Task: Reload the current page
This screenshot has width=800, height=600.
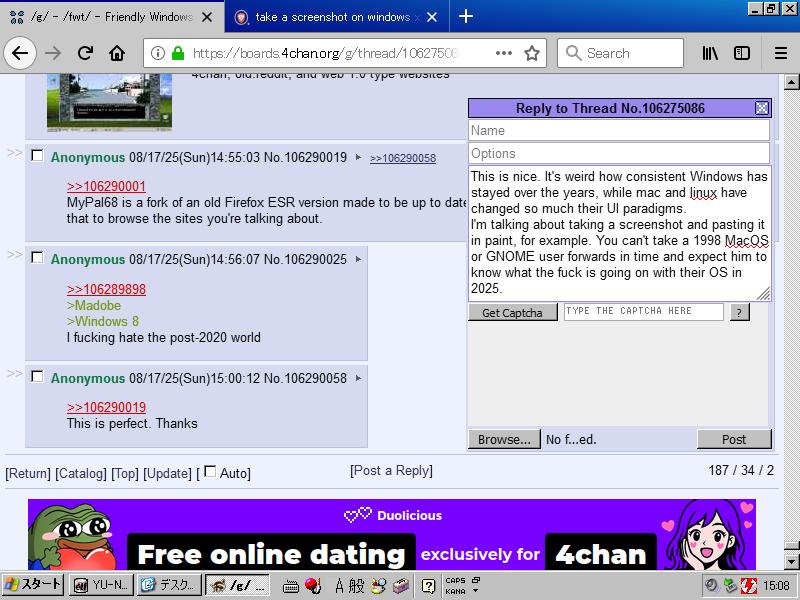Action: (x=85, y=53)
